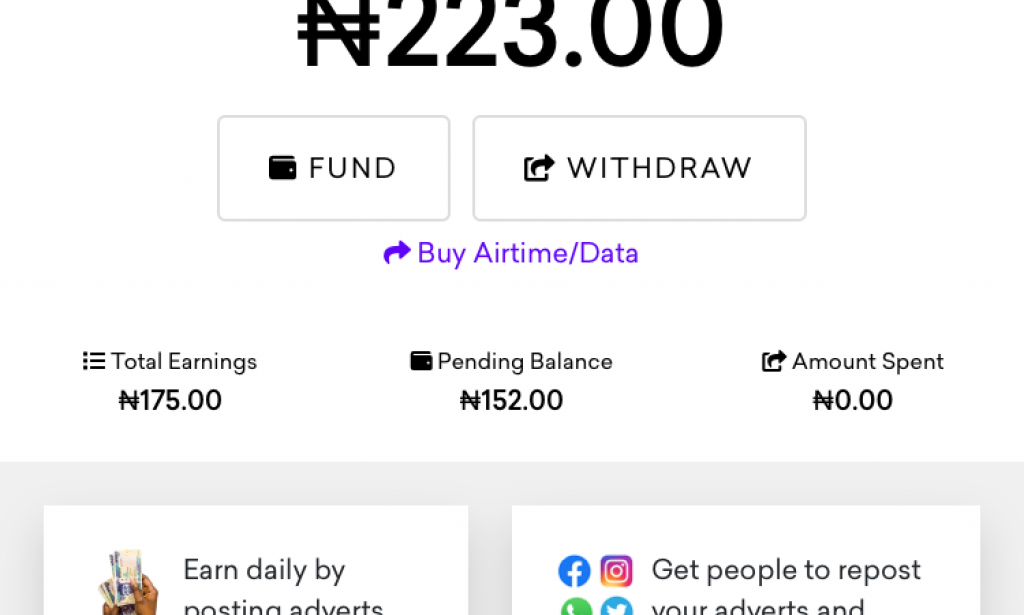Click the Facebook icon

(x=574, y=571)
